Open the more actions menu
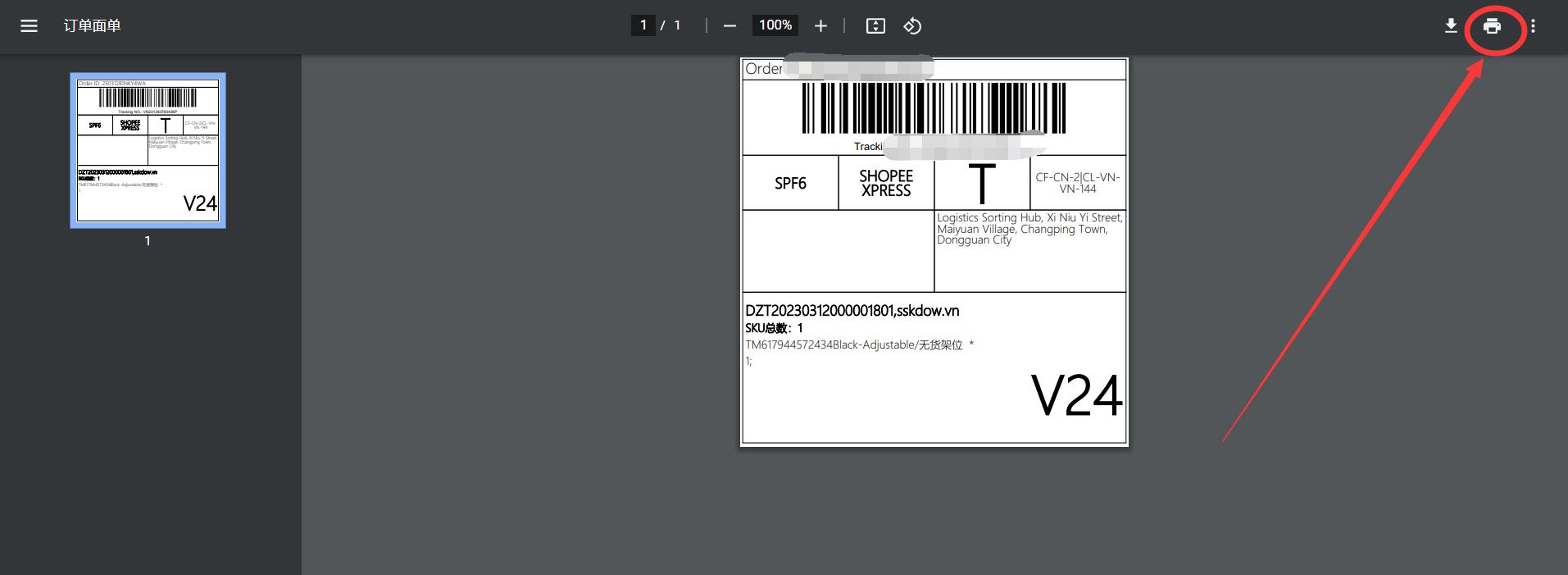 1533,26
